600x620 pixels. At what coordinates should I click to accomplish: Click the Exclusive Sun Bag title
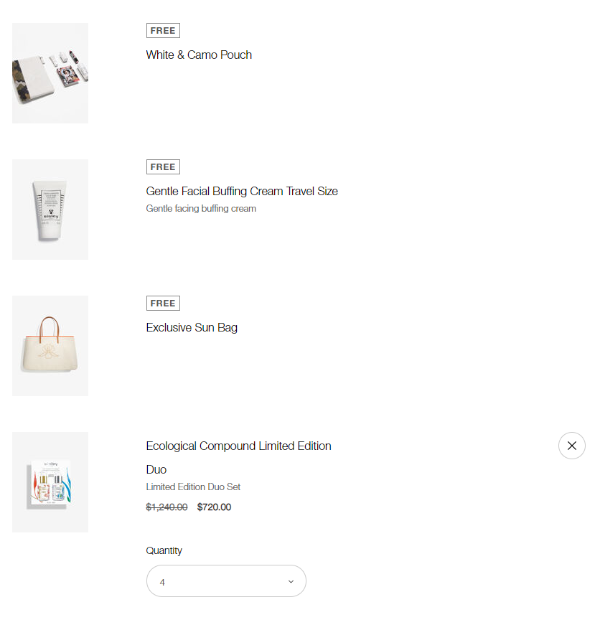pyautogui.click(x=192, y=327)
